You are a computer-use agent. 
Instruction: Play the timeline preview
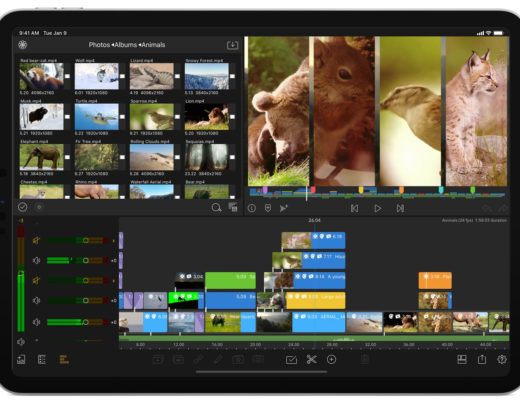tap(377, 208)
